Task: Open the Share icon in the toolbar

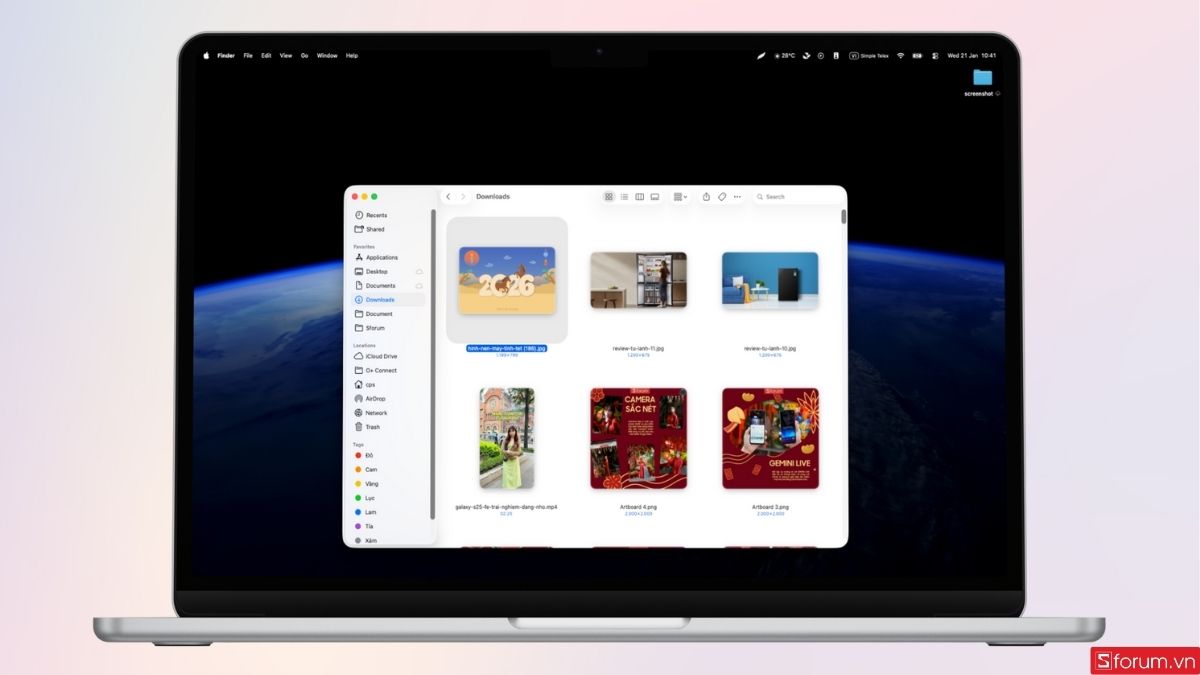Action: tap(705, 196)
